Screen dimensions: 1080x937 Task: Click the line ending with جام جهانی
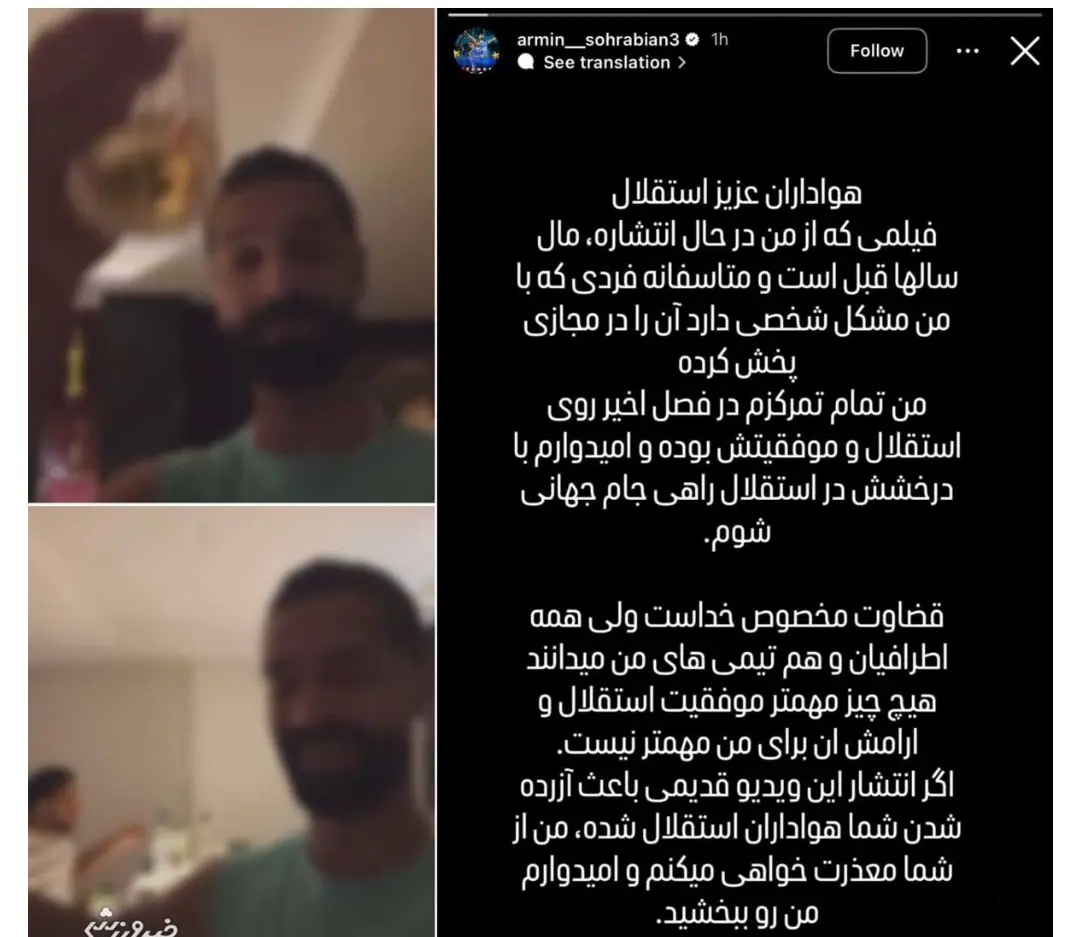[736, 491]
